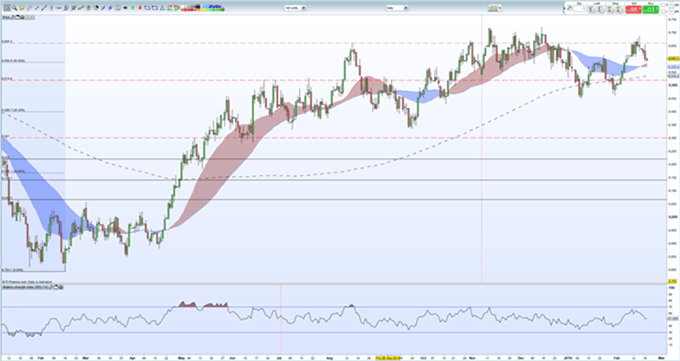
Task: Click the Relative strength index panel label
Action: point(26,287)
